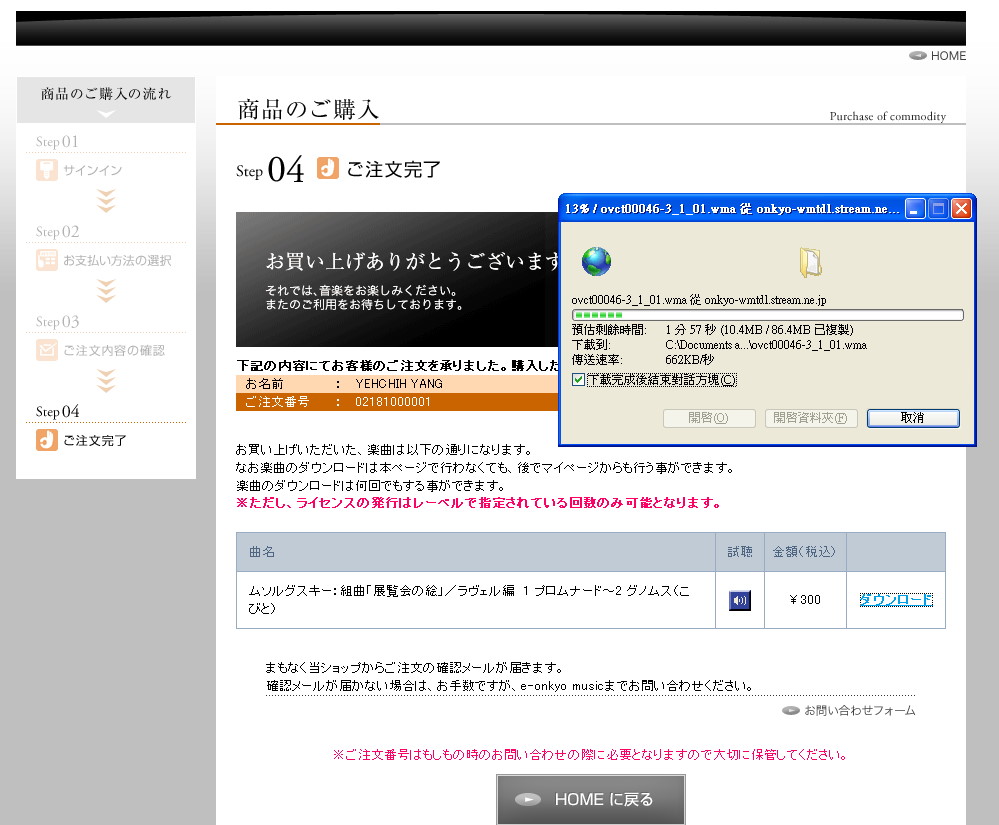Click the Step 04 order complete music icon
This screenshot has height=825, width=999.
point(47,440)
